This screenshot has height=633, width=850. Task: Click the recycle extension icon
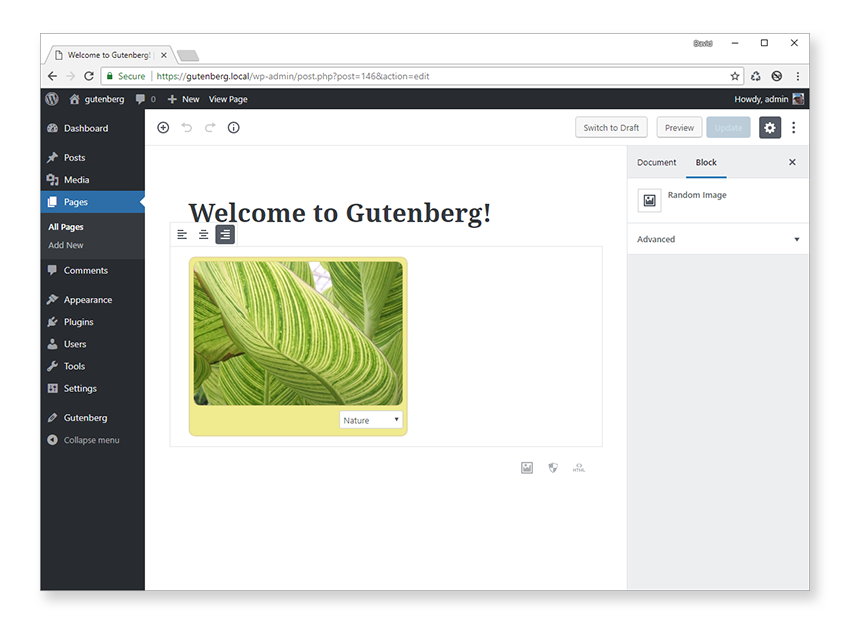[x=756, y=76]
